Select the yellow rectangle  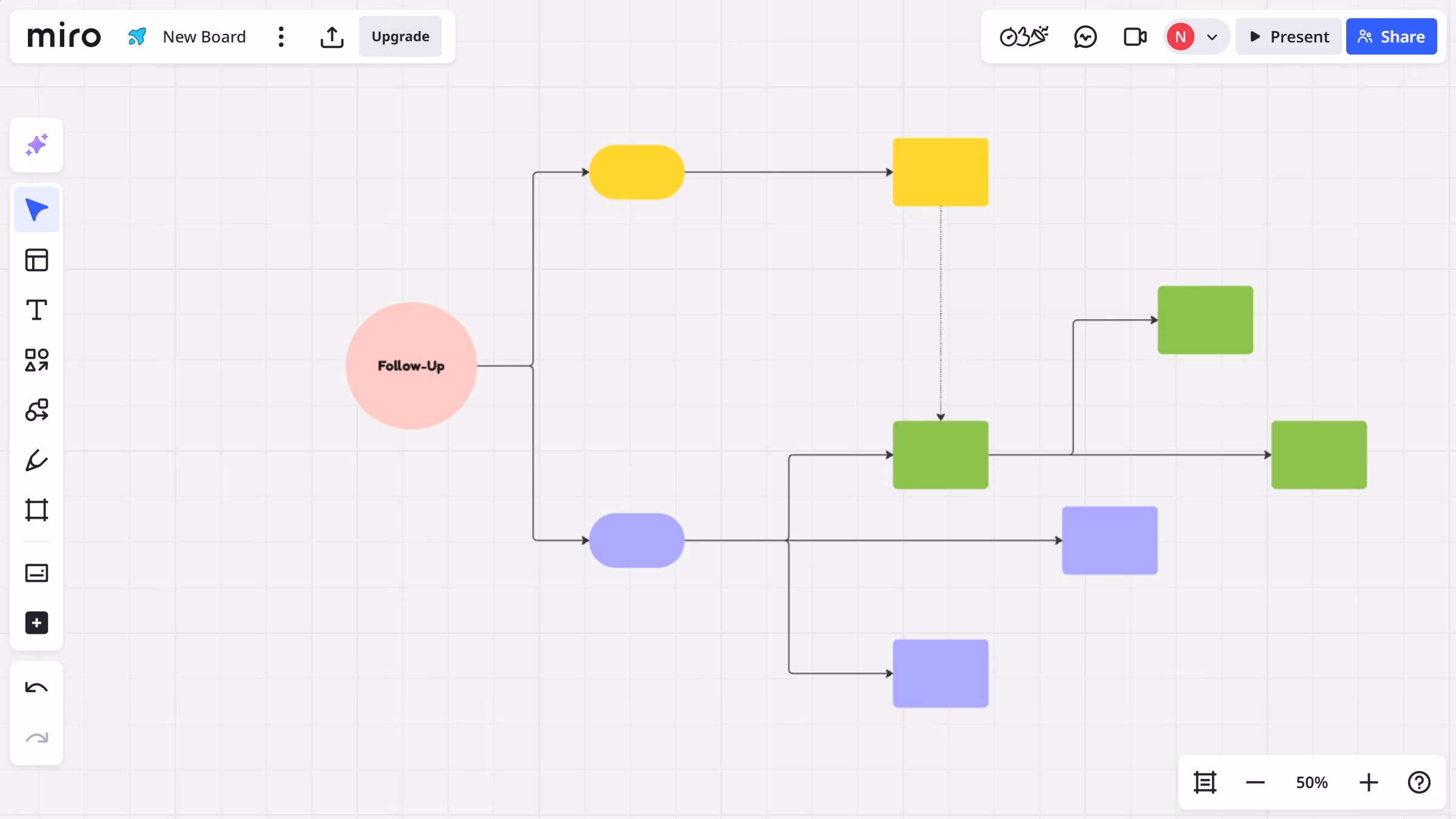940,172
